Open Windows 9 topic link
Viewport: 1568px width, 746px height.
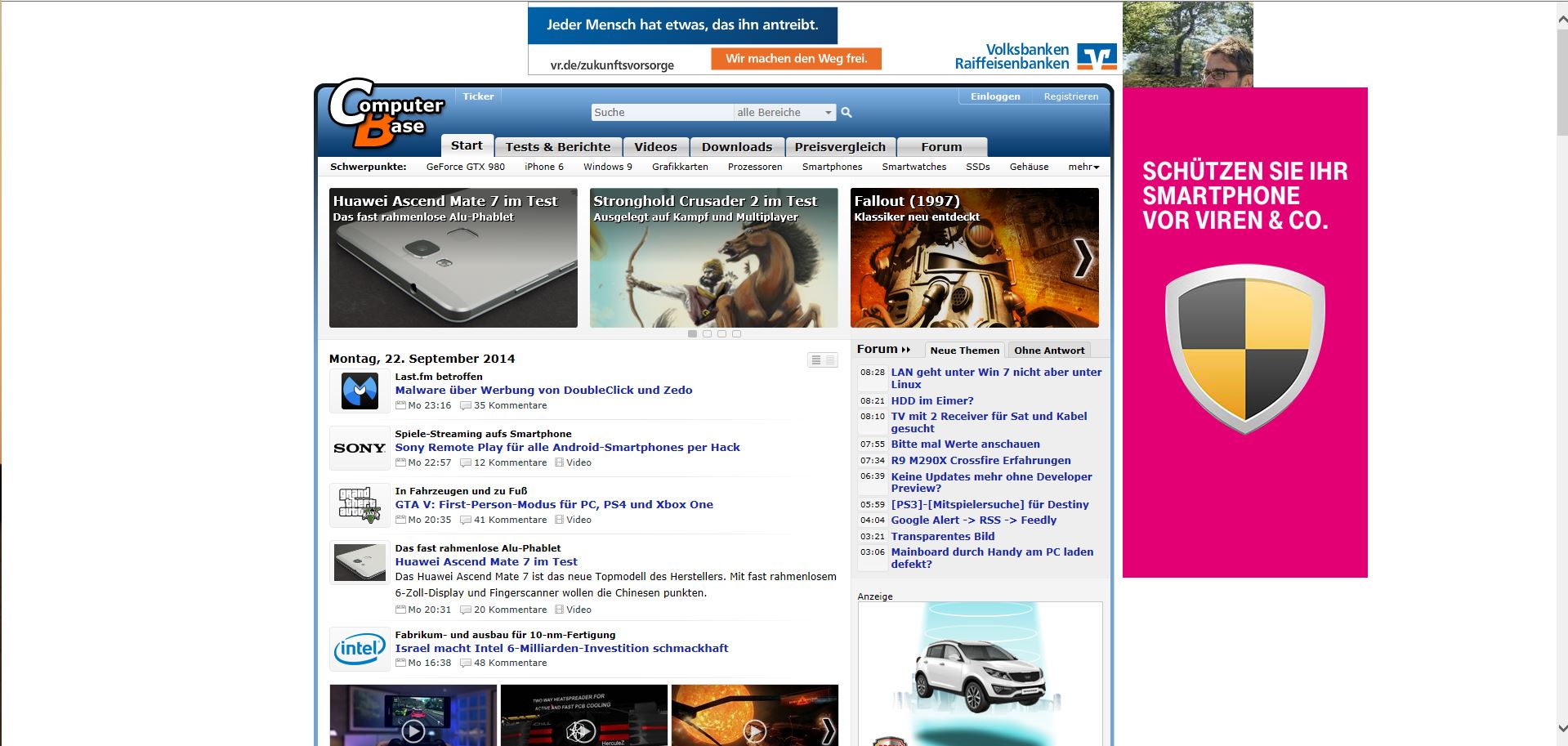[608, 167]
